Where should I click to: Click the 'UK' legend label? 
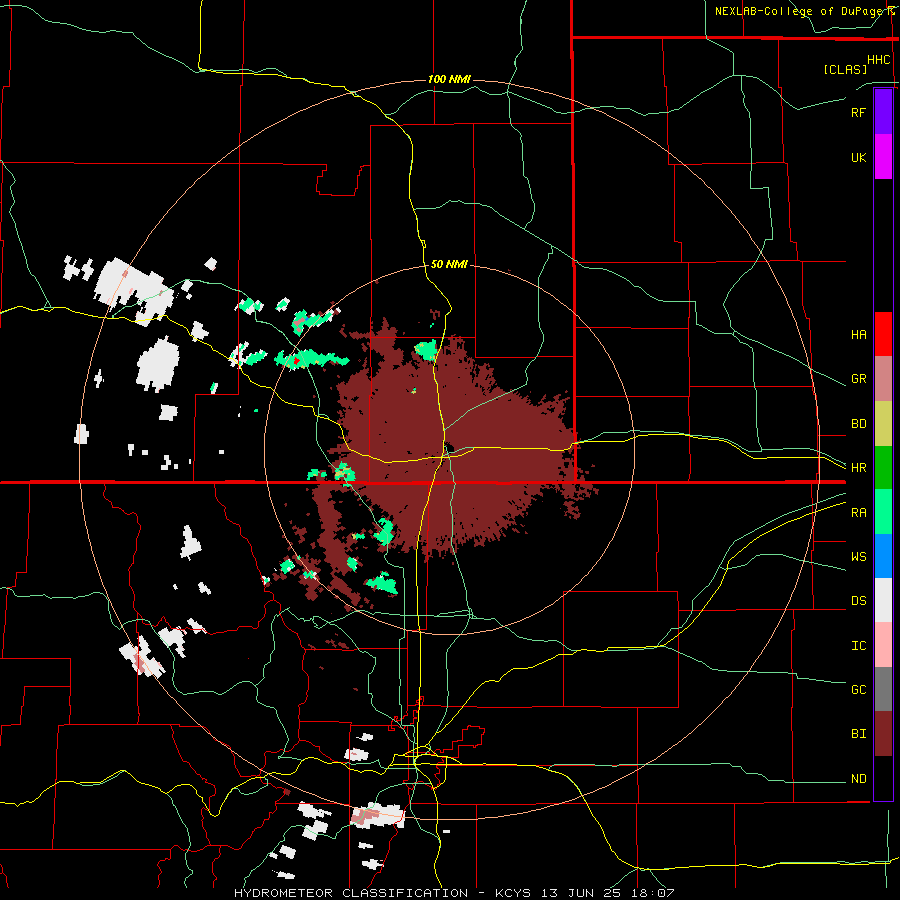tap(858, 158)
